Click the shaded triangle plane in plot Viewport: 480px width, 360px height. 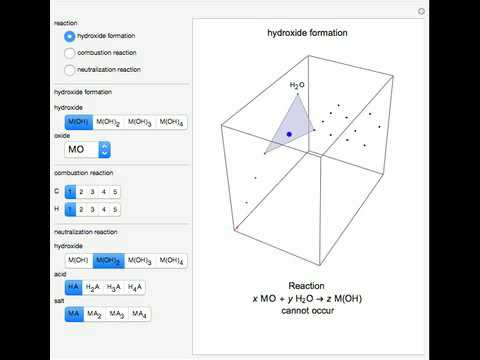(293, 123)
